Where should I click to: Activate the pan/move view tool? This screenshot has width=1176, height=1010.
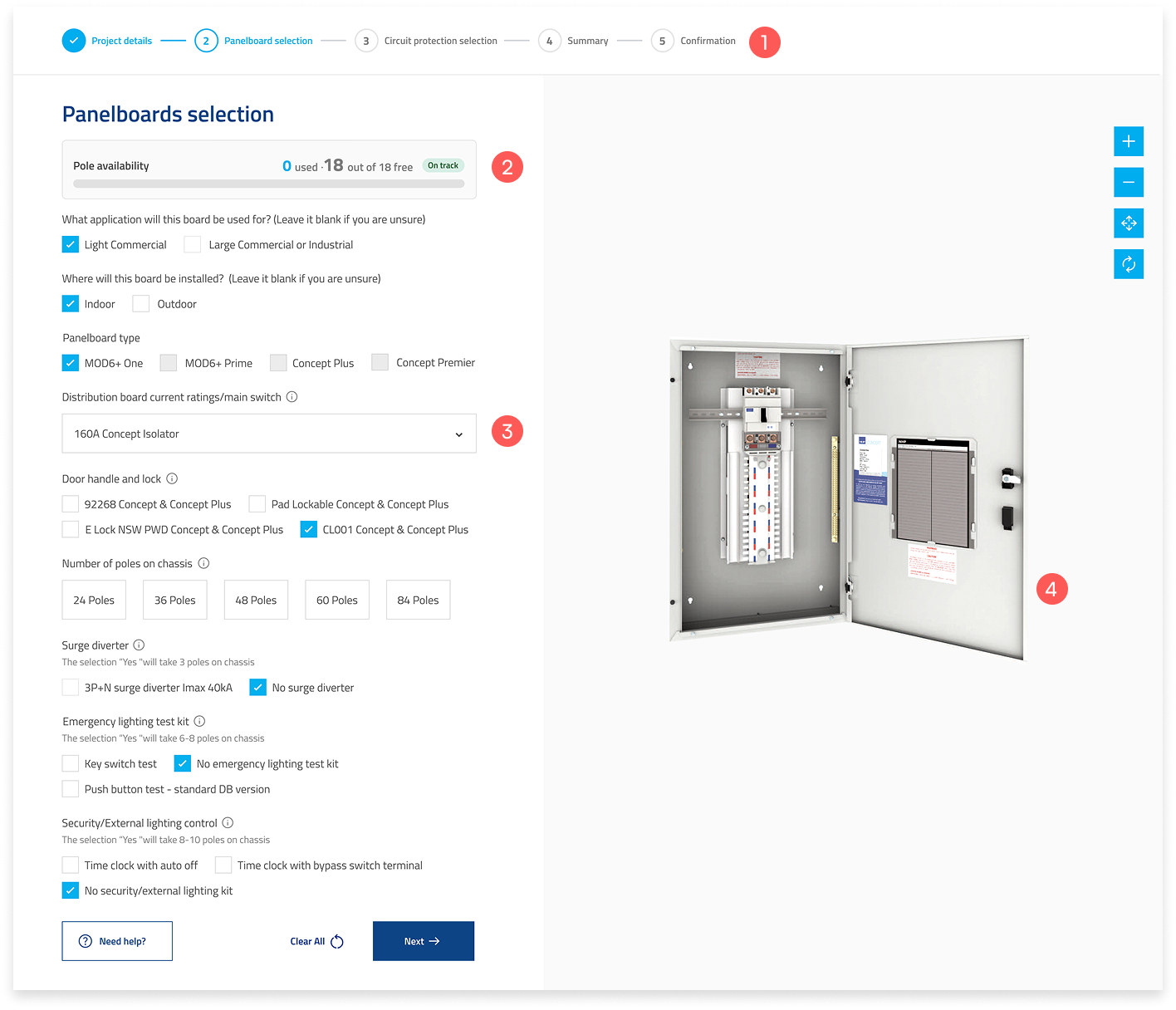click(x=1129, y=223)
